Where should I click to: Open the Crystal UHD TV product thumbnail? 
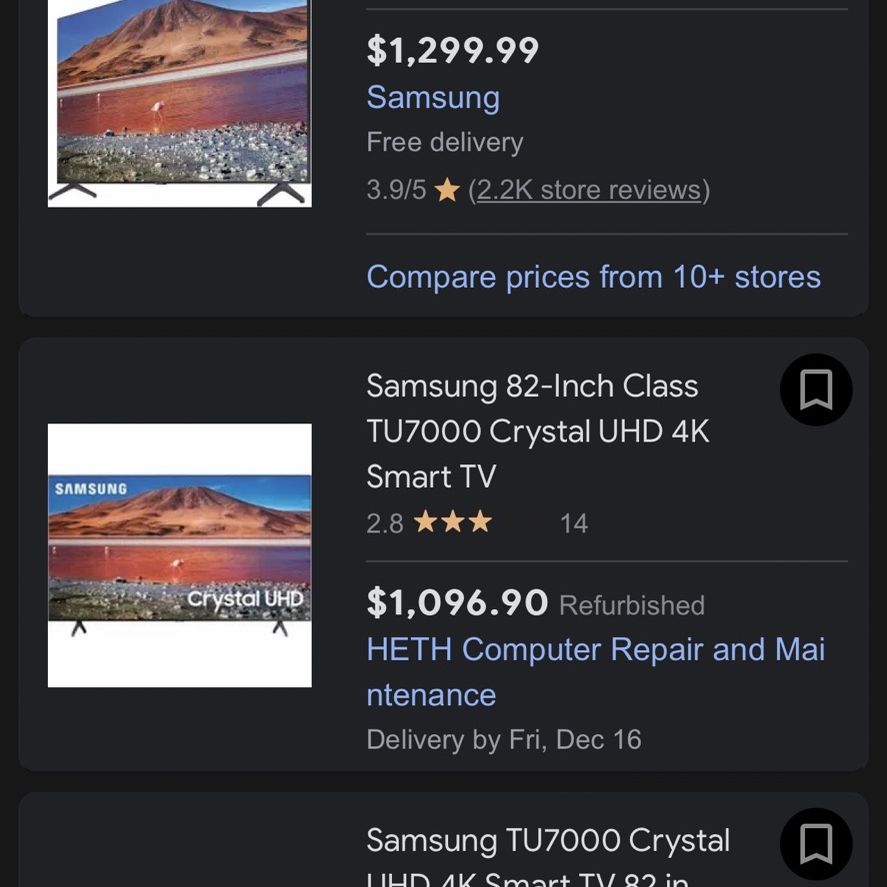pyautogui.click(x=180, y=555)
